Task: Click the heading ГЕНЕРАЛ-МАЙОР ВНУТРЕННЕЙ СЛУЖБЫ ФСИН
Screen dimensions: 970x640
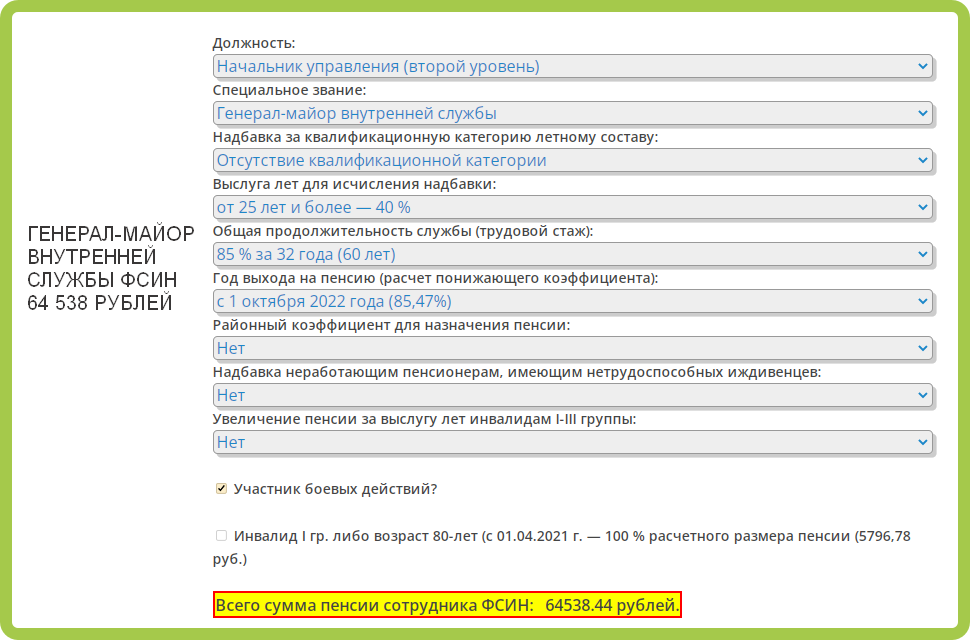Action: pyautogui.click(x=111, y=257)
